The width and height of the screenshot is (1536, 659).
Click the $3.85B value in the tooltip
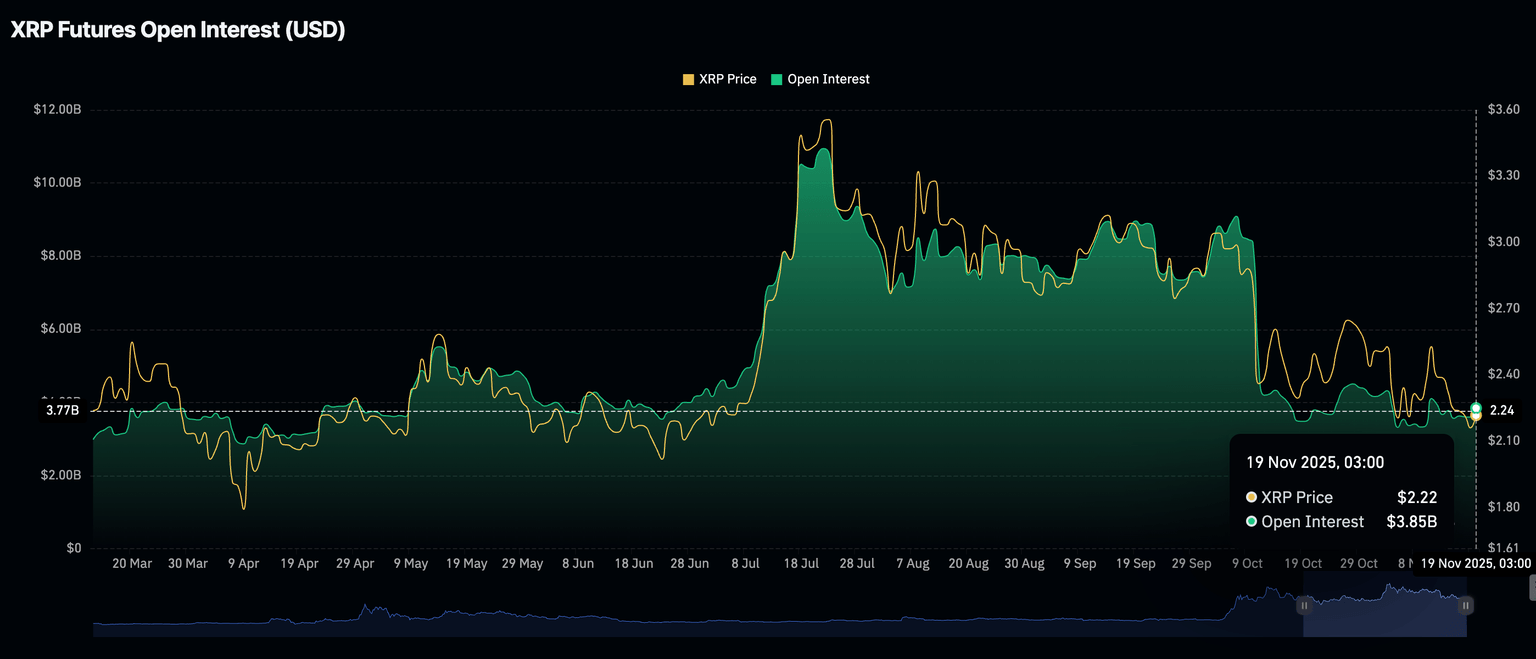pos(1411,522)
